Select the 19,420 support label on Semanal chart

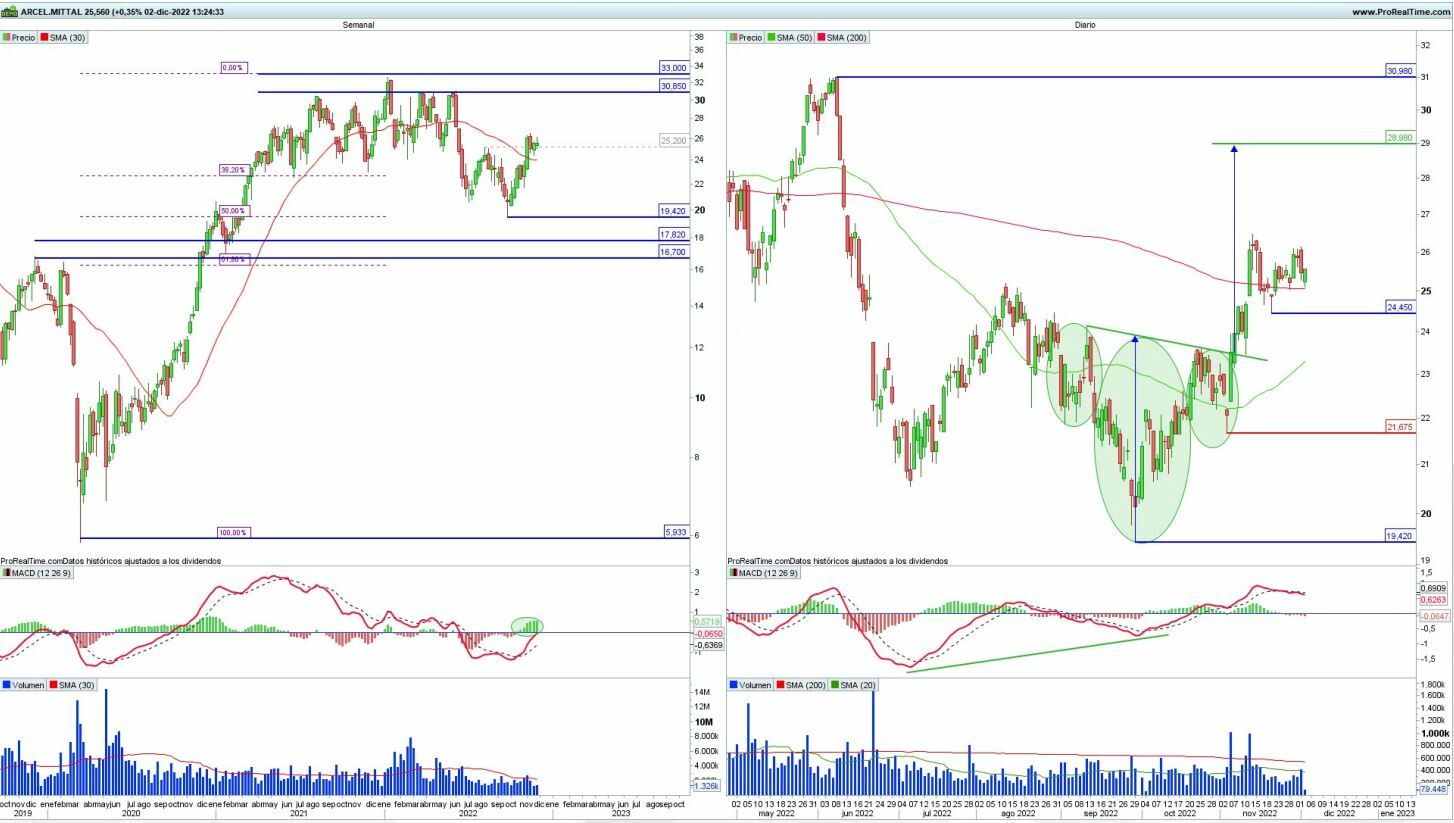pyautogui.click(x=673, y=211)
